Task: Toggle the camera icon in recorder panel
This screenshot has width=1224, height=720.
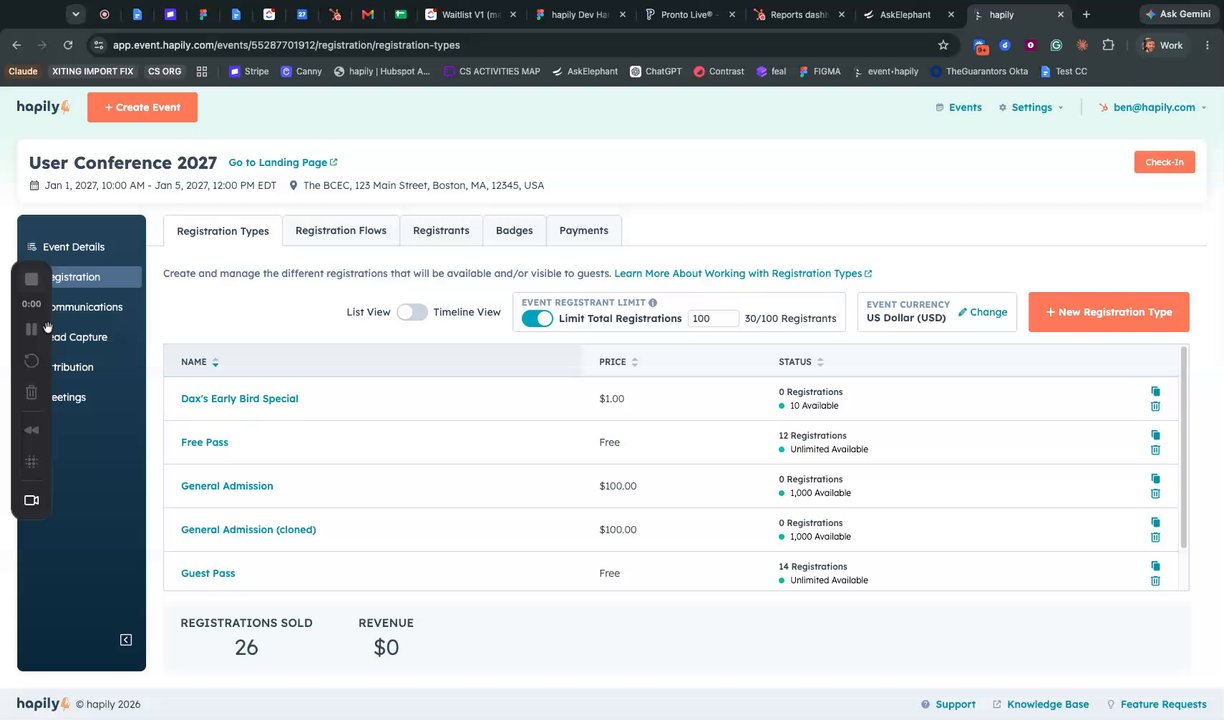Action: coord(31,500)
